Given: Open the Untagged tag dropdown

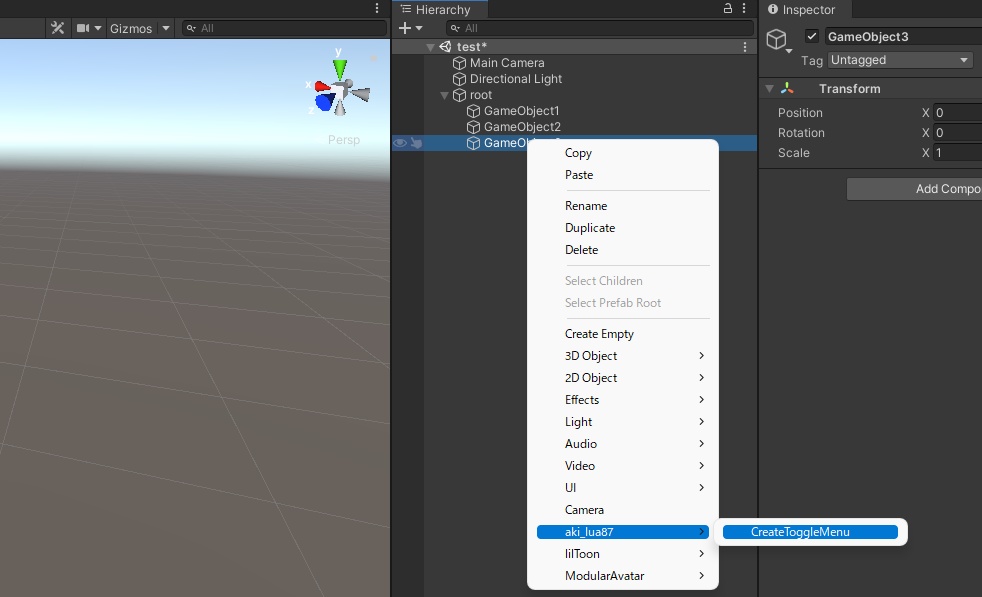Looking at the screenshot, I should [900, 60].
